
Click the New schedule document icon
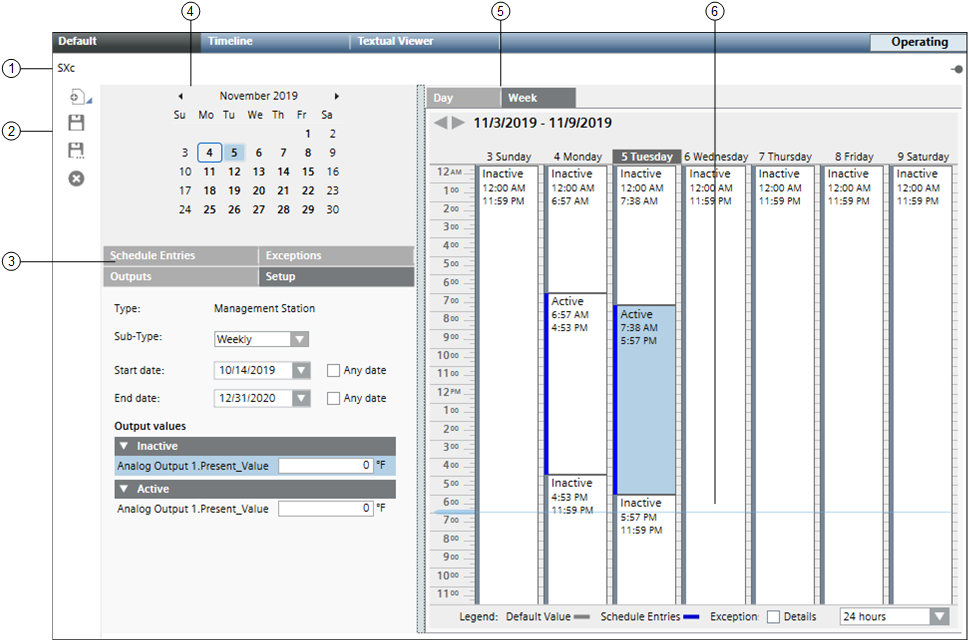pos(76,97)
